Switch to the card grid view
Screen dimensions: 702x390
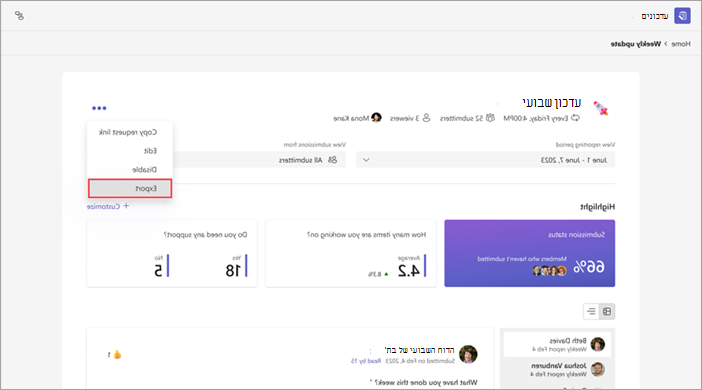point(607,311)
